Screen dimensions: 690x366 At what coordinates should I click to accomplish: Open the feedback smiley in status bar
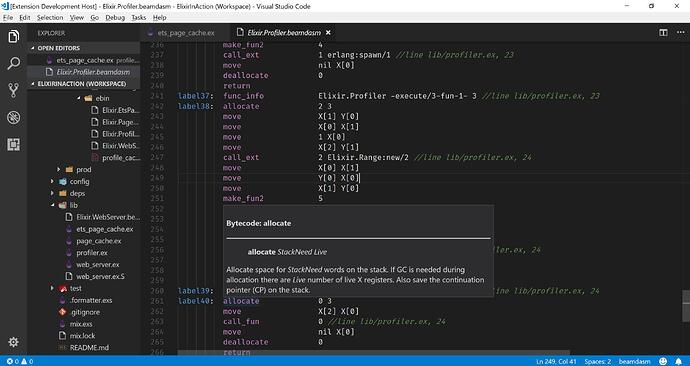click(663, 361)
